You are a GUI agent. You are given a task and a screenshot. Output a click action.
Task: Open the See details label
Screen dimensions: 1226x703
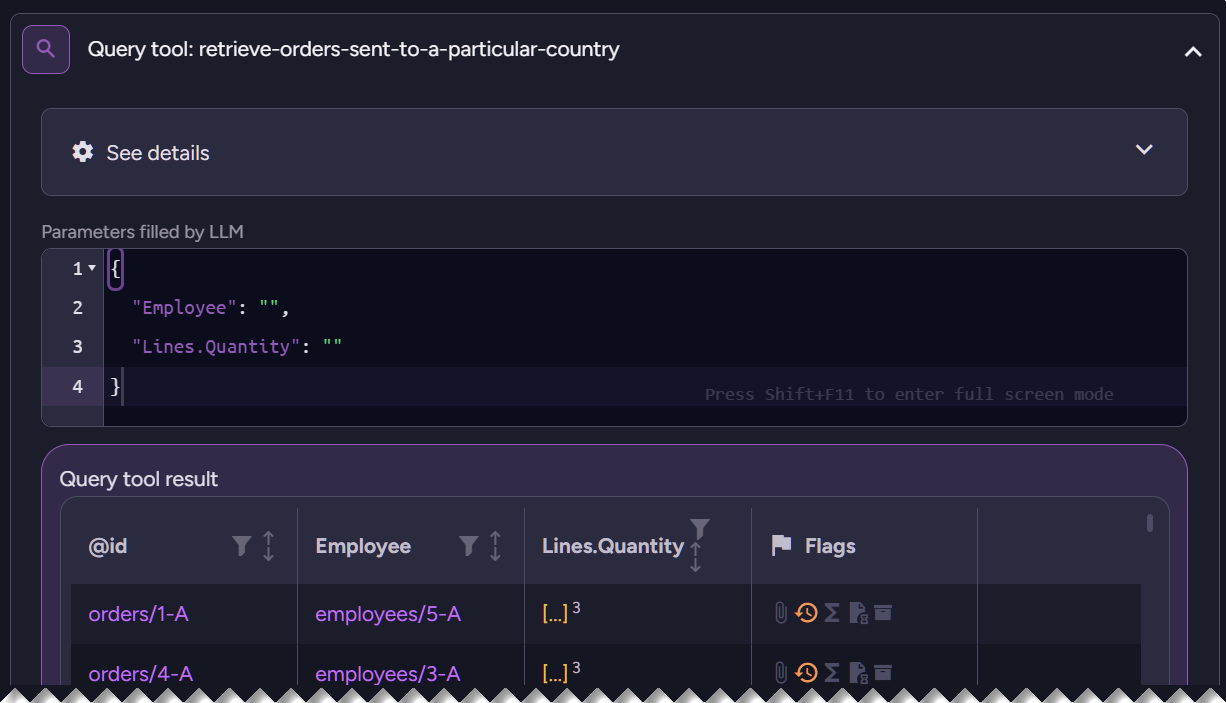(x=158, y=153)
